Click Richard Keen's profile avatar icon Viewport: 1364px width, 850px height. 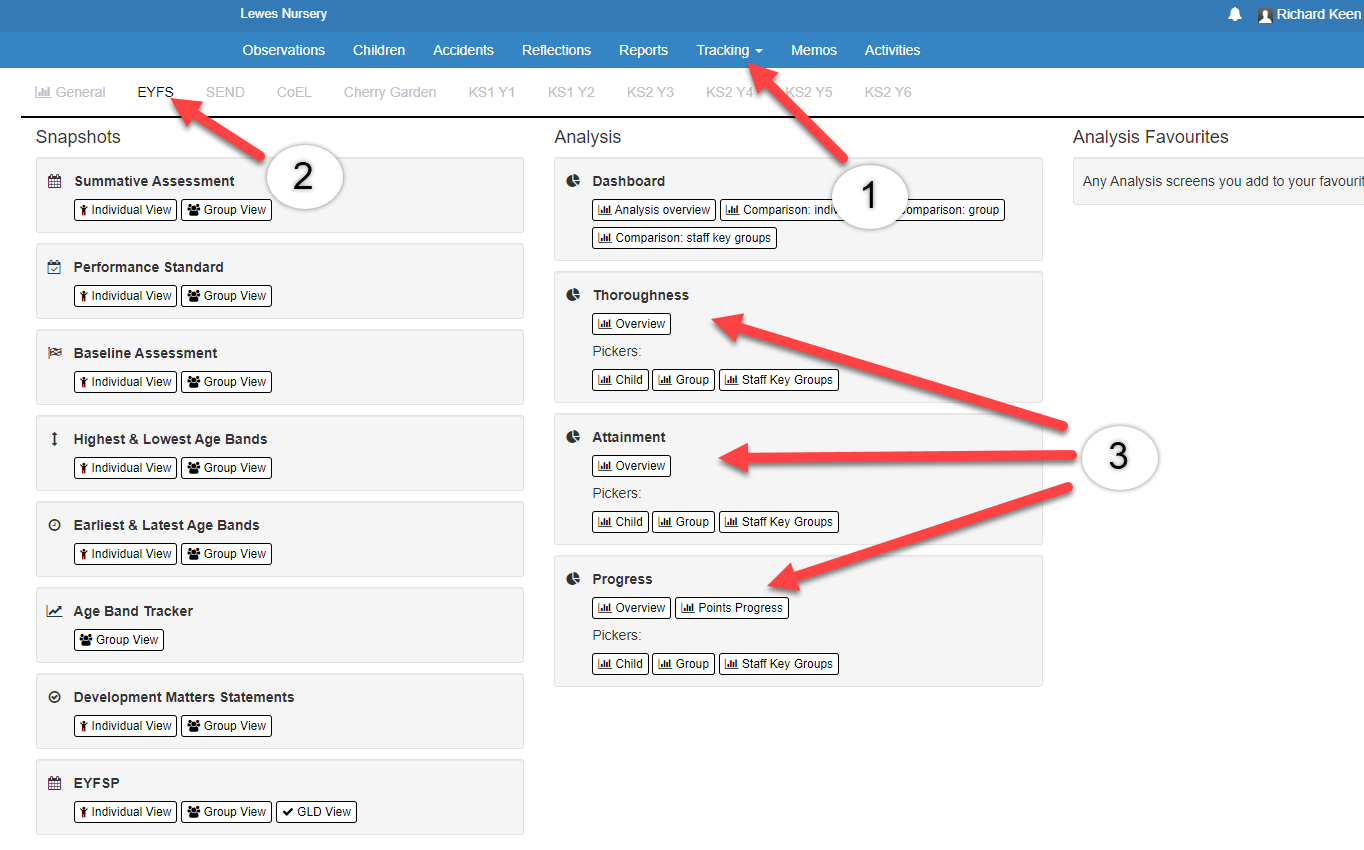click(x=1265, y=15)
